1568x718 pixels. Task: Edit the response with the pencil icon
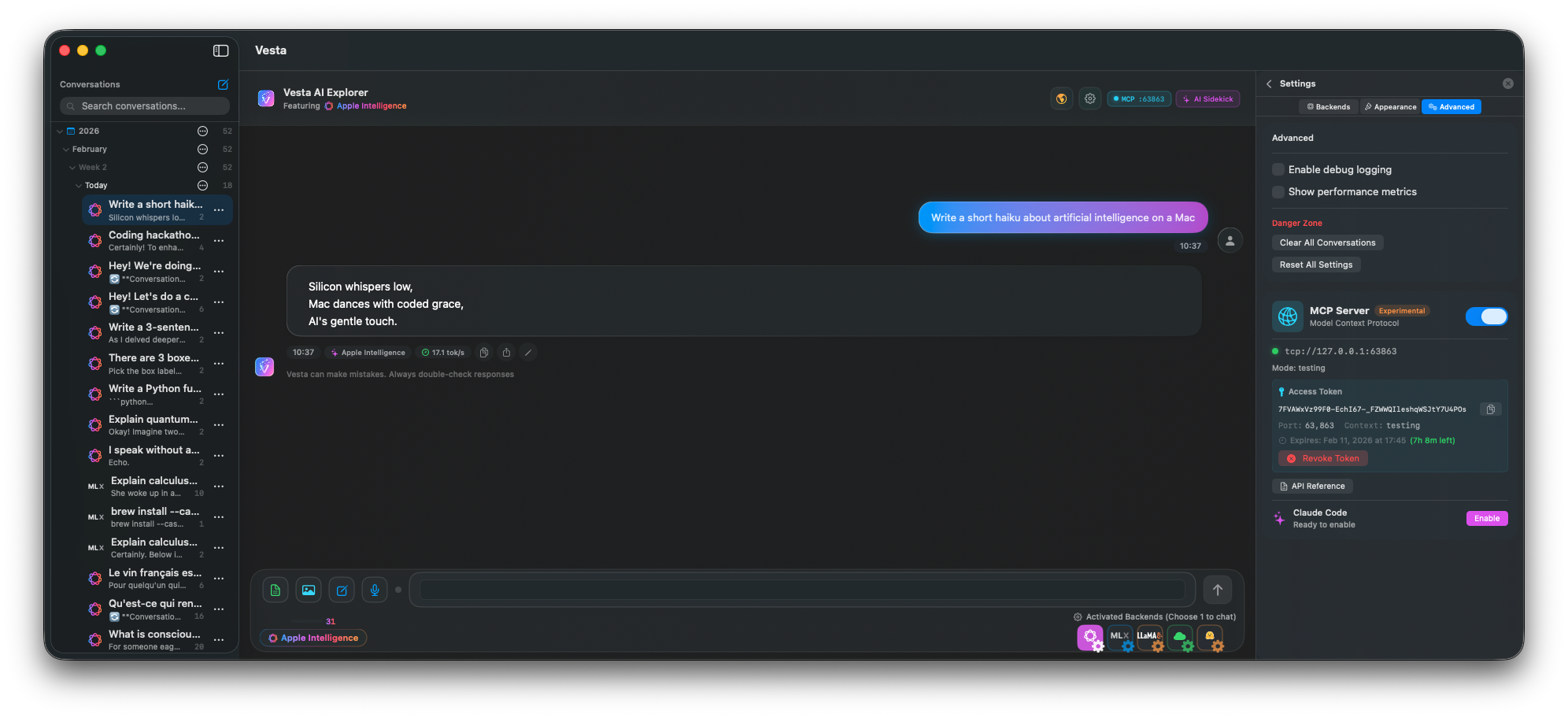click(528, 352)
